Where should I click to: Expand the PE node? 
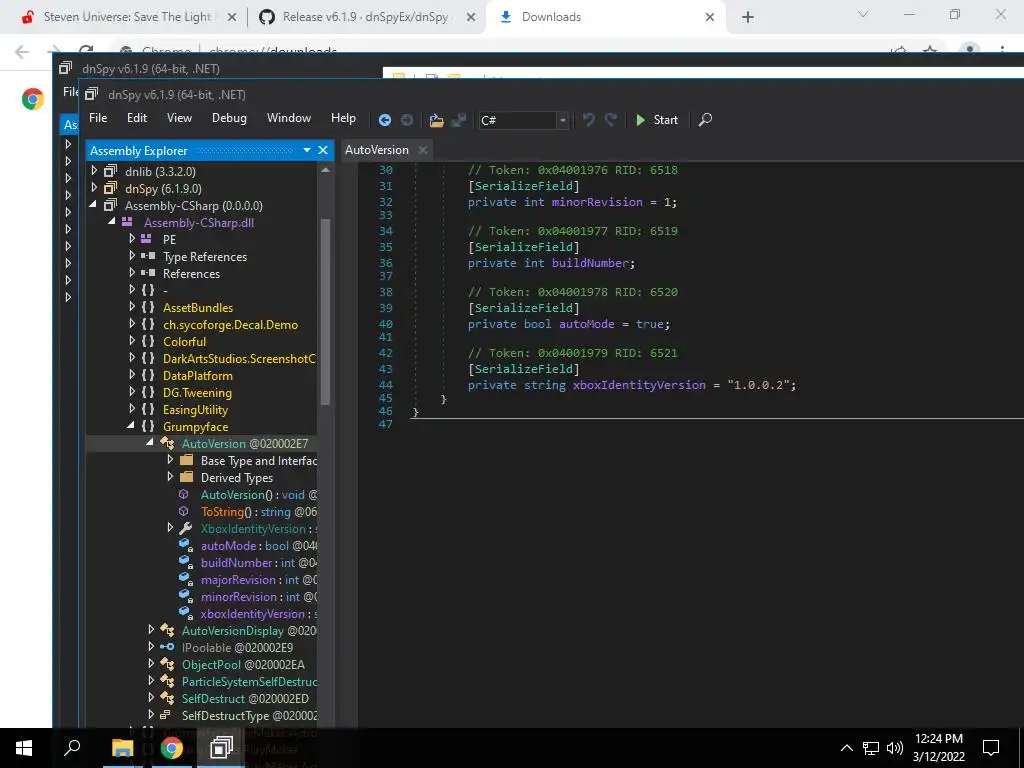[132, 239]
